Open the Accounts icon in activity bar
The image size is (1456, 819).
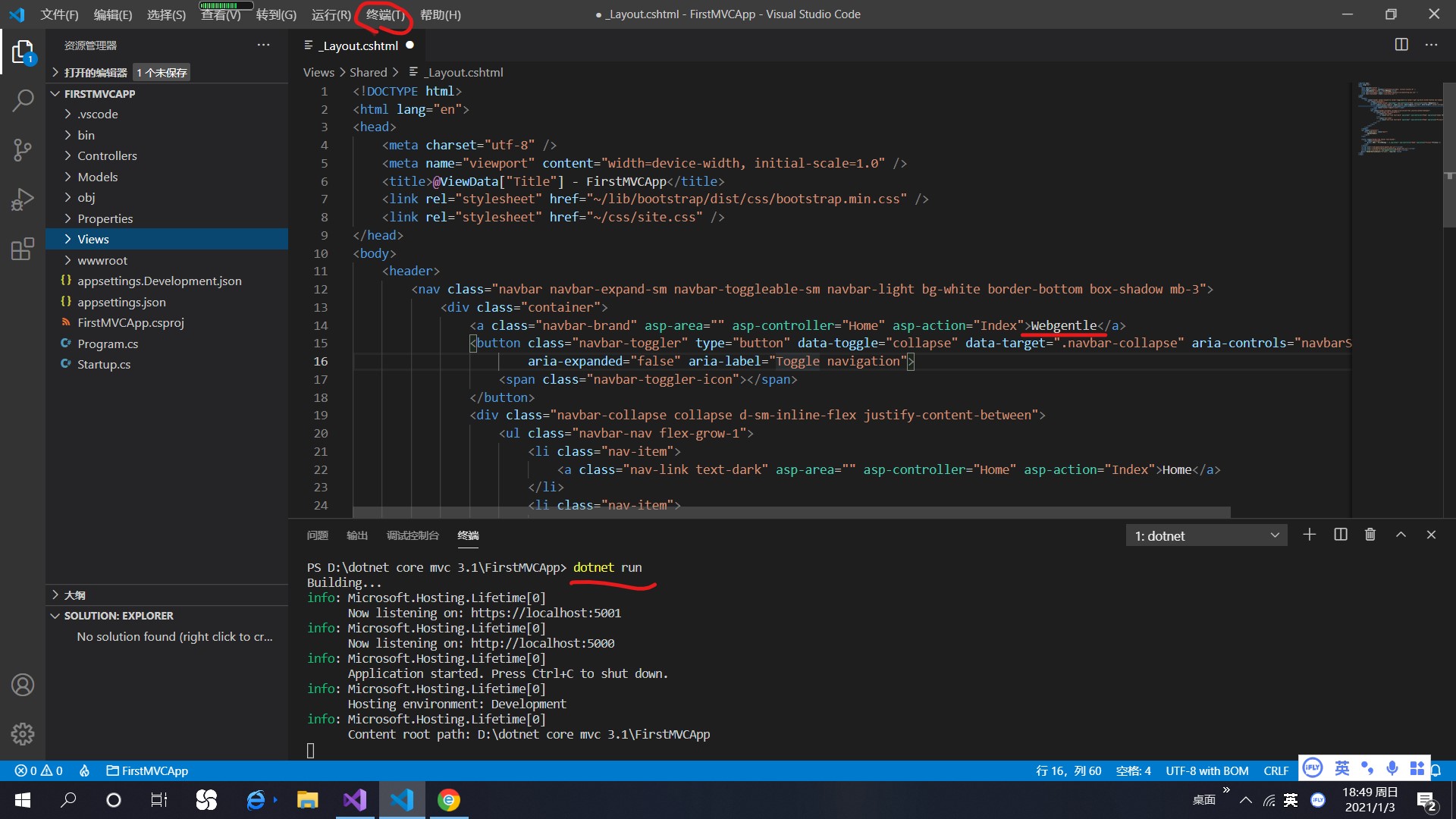click(x=23, y=685)
